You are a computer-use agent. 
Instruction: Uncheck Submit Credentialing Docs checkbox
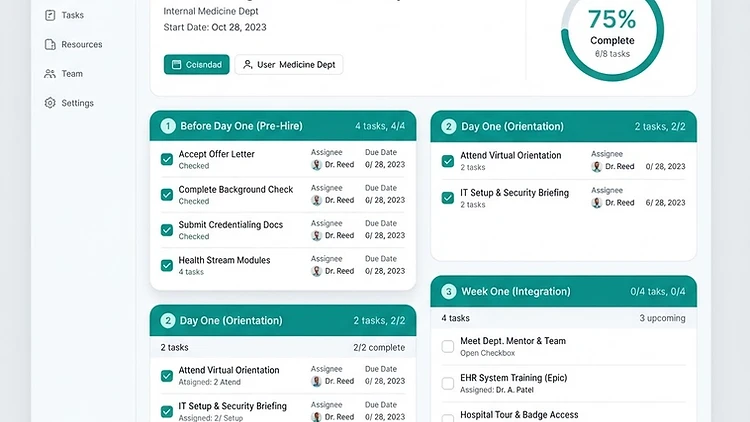pos(166,230)
